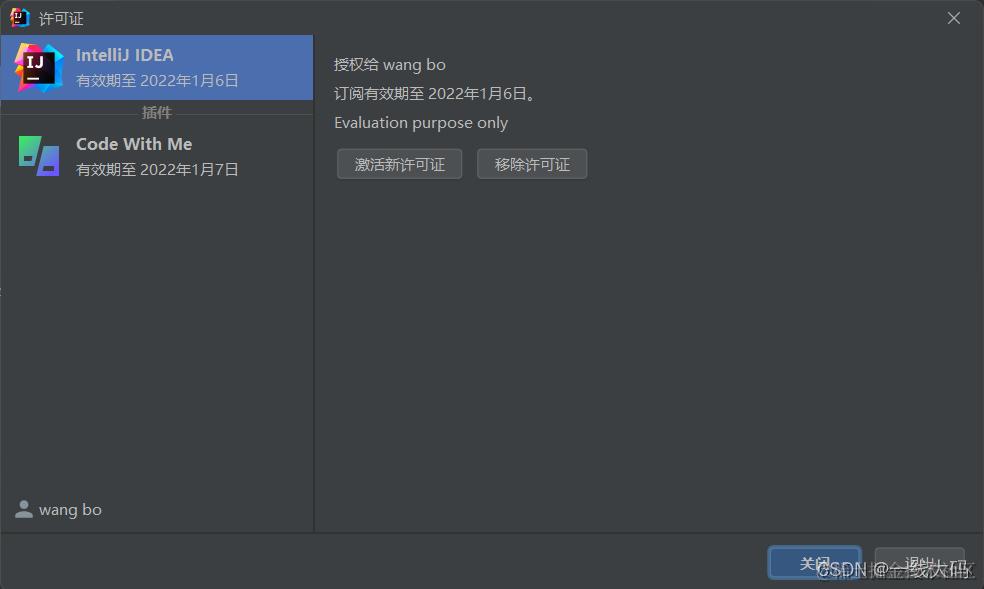
Task: Click the 激活新许可证 button
Action: (x=400, y=164)
